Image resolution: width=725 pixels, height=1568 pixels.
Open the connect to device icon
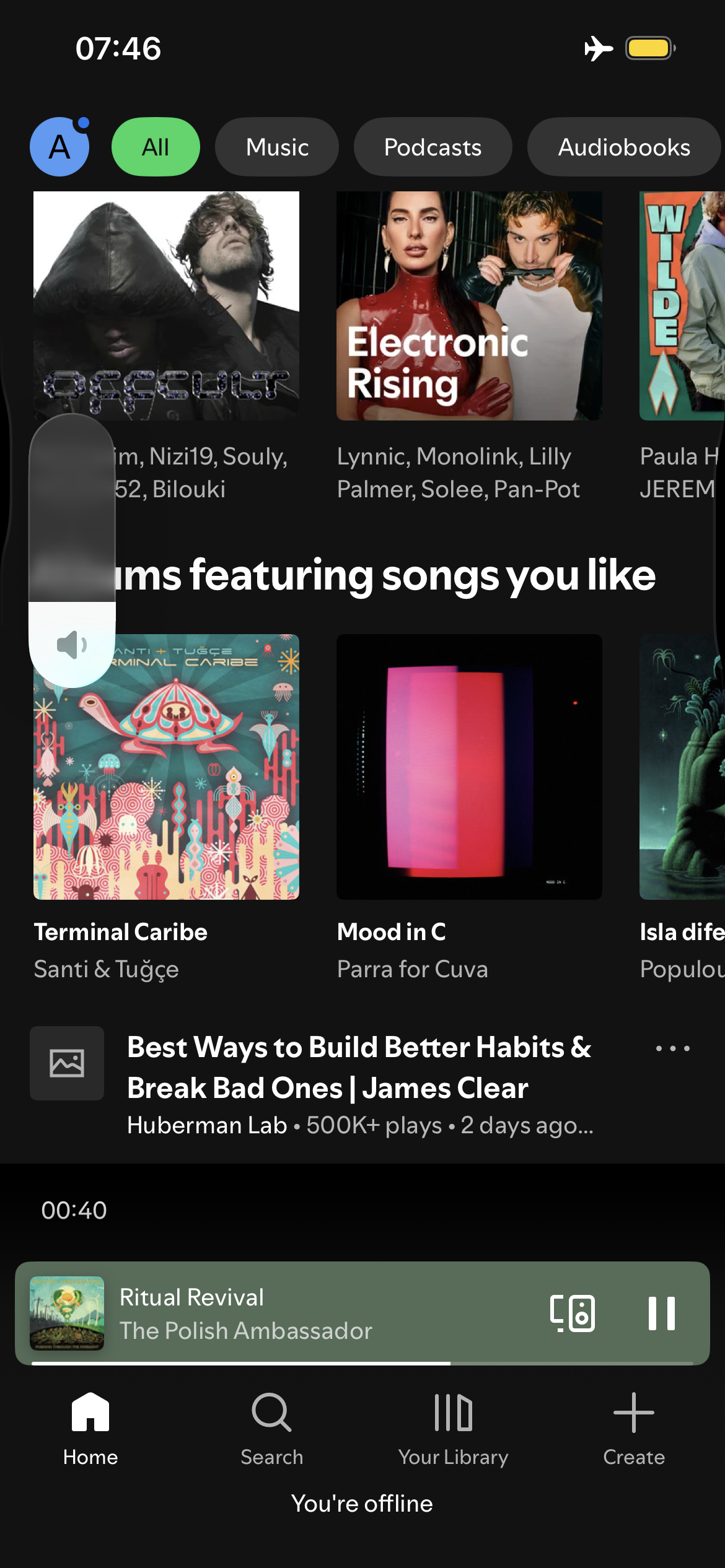pyautogui.click(x=573, y=1313)
